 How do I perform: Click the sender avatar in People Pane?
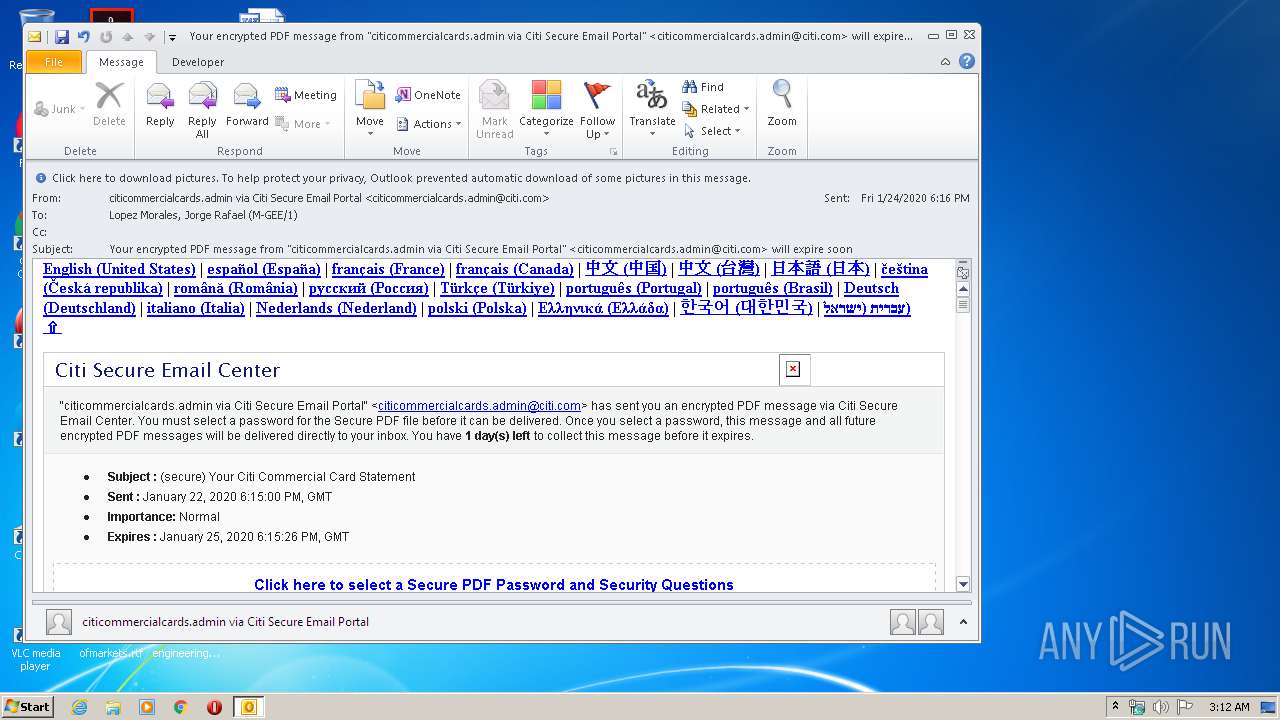(x=59, y=622)
